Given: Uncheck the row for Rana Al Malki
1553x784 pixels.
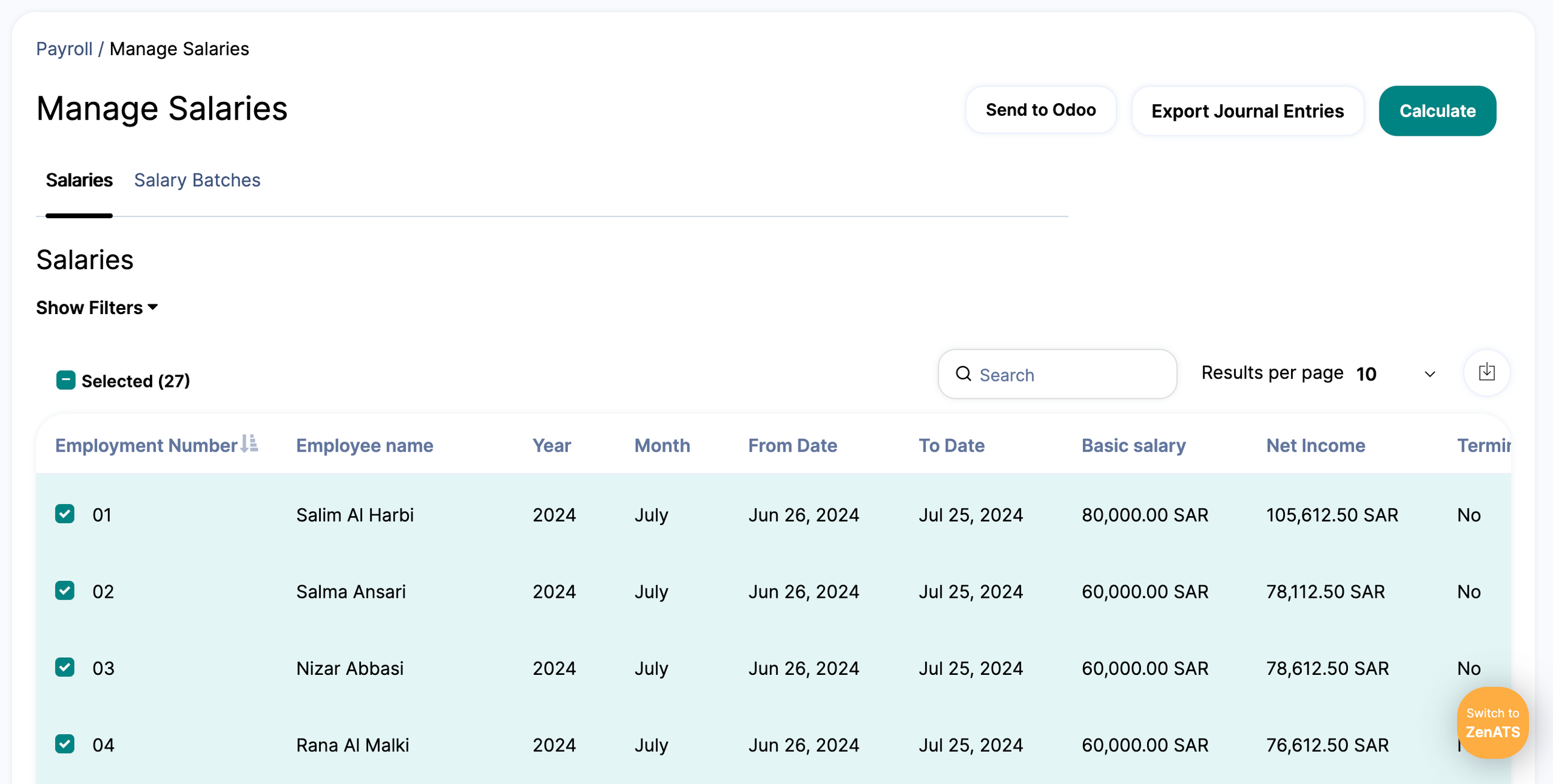Looking at the screenshot, I should click(65, 744).
